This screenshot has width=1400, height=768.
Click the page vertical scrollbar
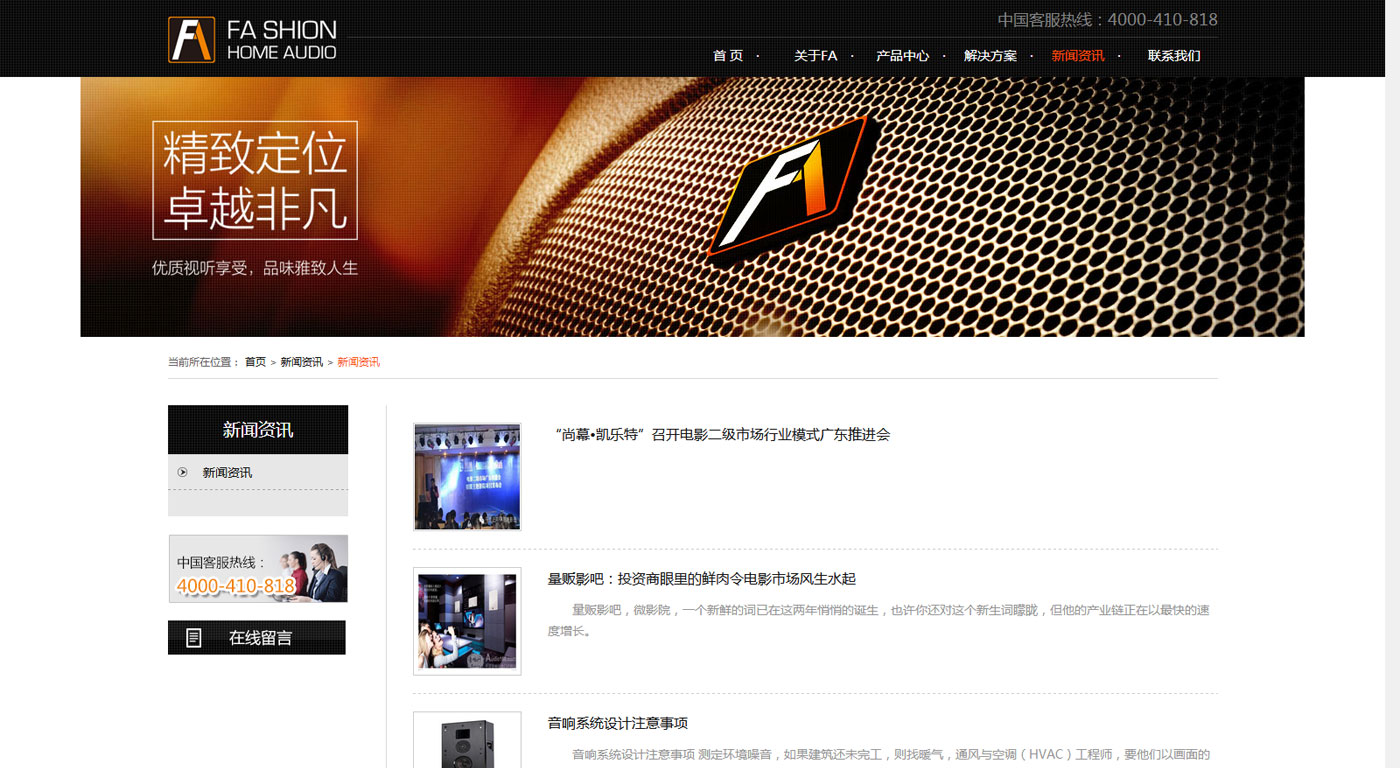tap(1392, 384)
